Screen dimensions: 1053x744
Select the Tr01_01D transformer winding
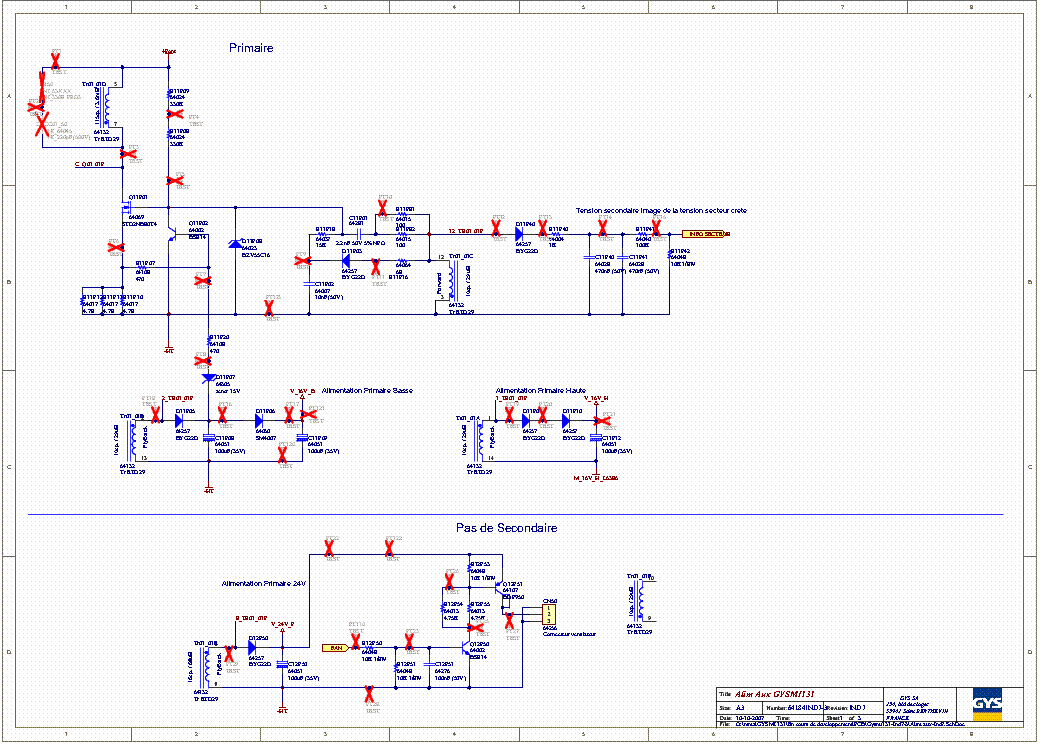pos(107,105)
